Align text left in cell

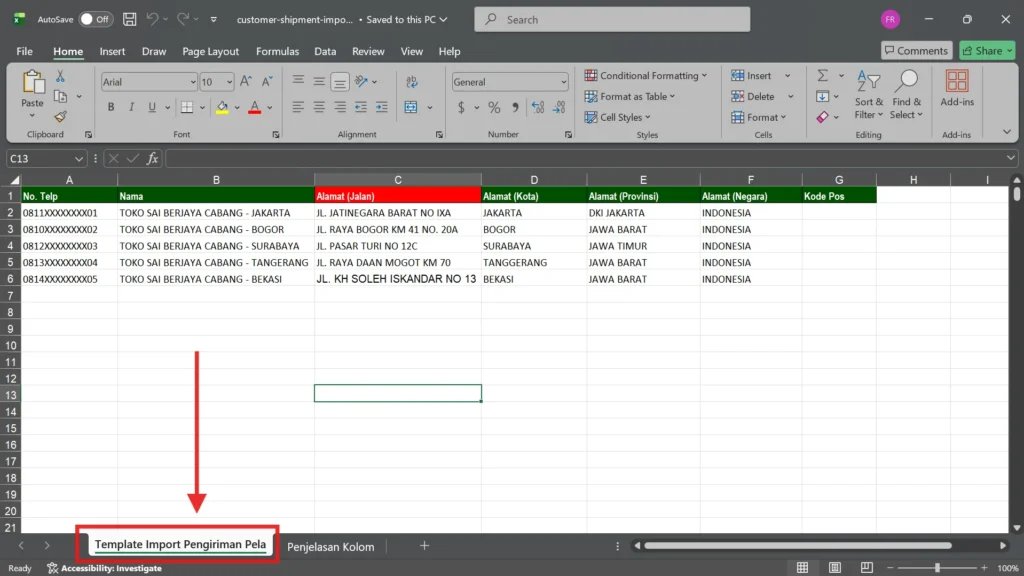(298, 107)
